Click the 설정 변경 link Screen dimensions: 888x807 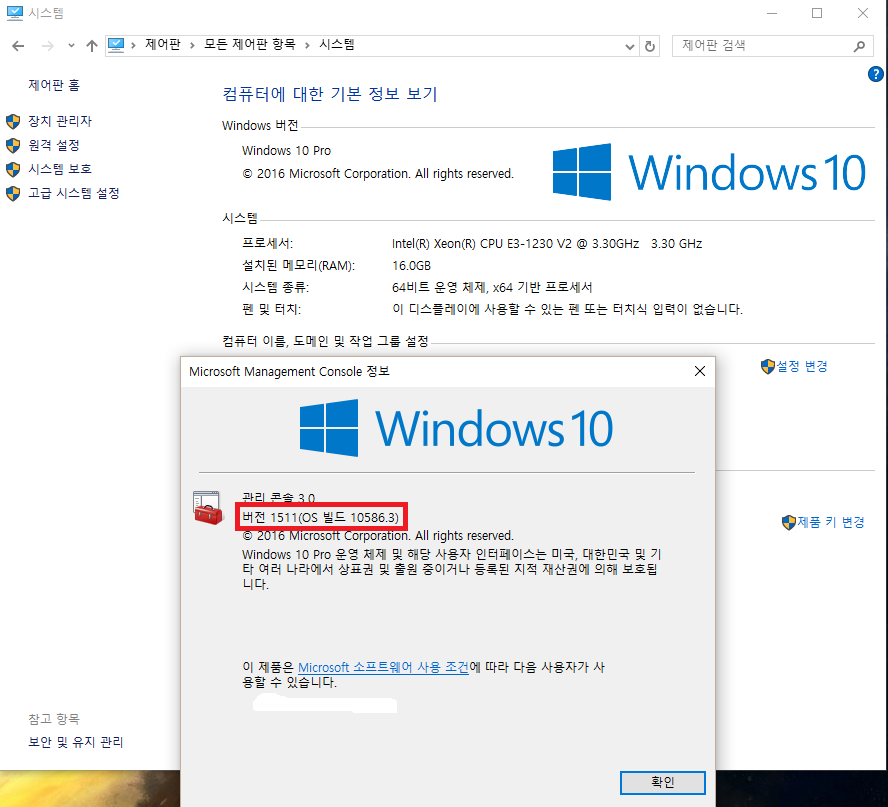[x=802, y=366]
